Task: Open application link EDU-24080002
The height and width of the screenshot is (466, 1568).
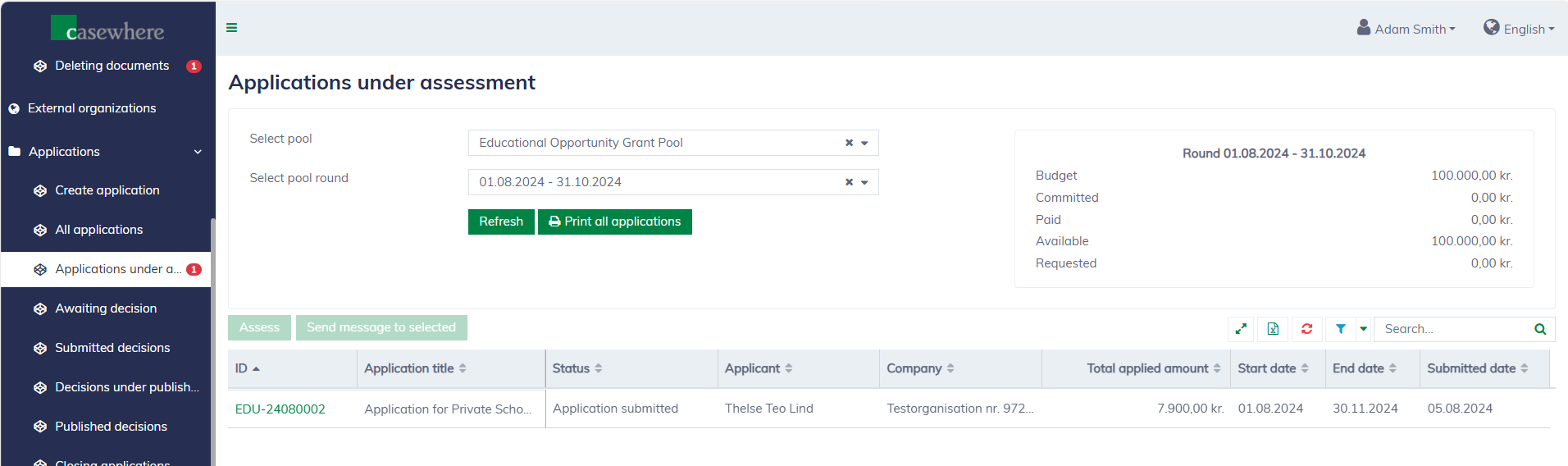Action: [280, 409]
